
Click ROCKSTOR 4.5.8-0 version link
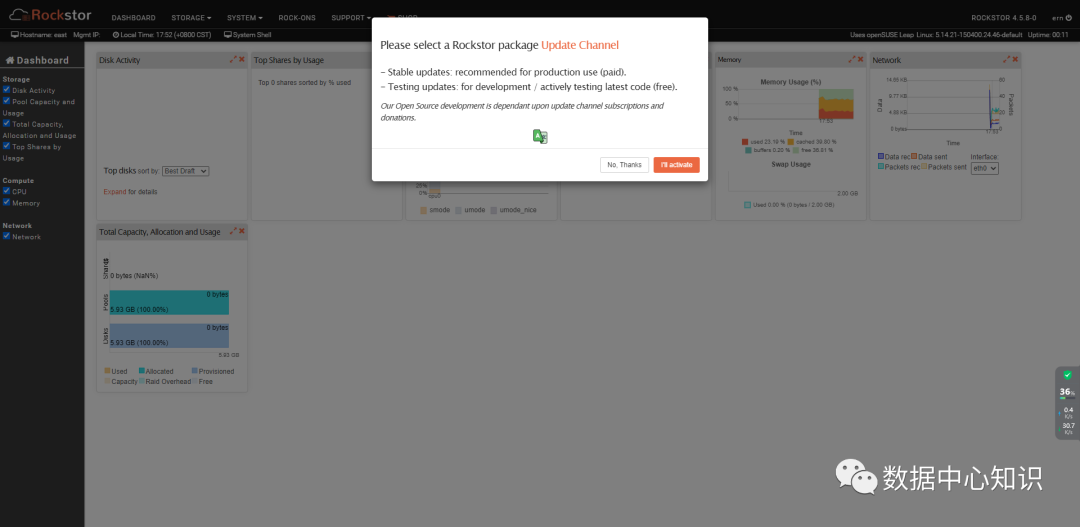[1004, 18]
